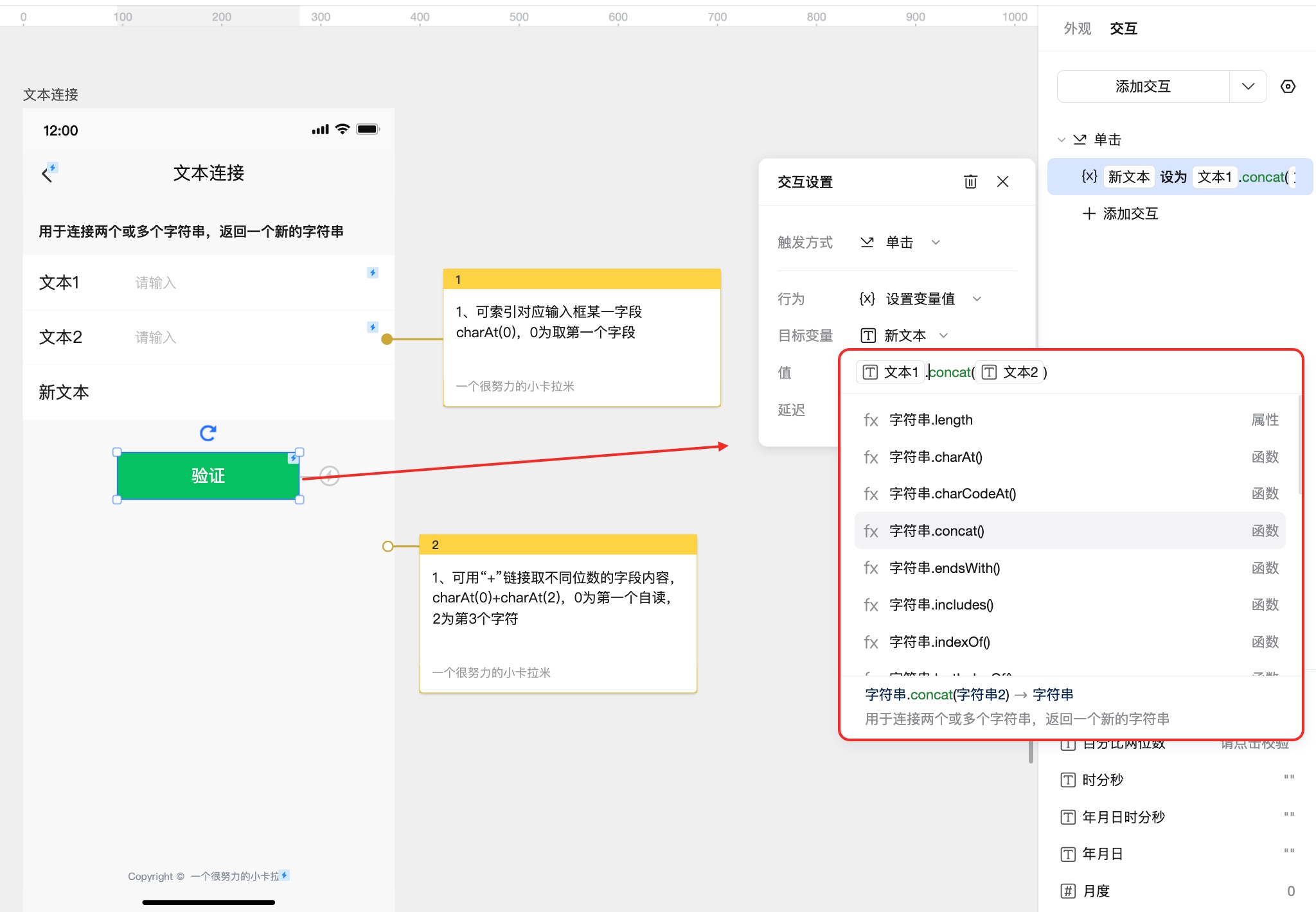Click the green 验证 button
The height and width of the screenshot is (912, 1316).
208,476
